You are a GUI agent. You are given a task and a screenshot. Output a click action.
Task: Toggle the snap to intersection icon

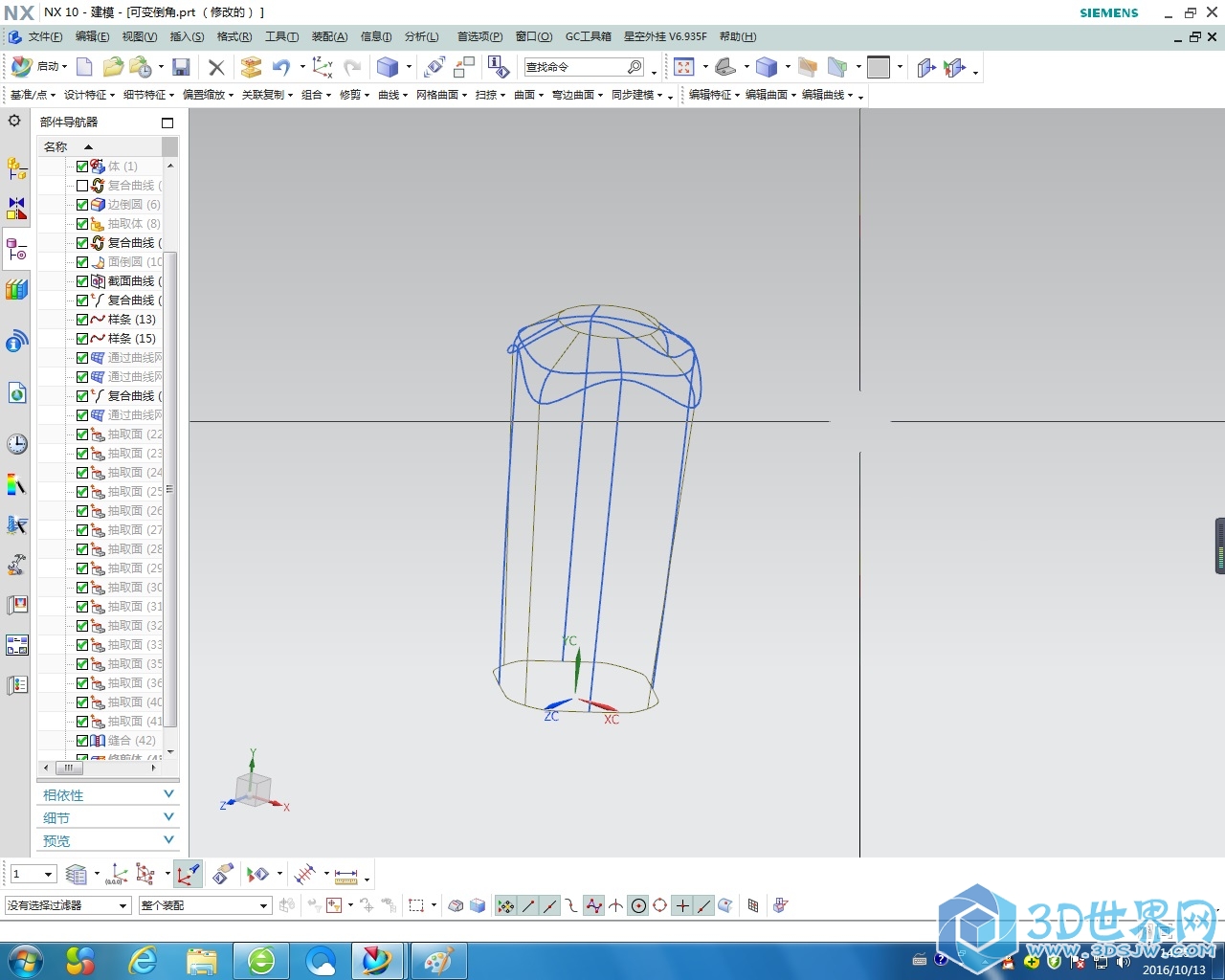tap(615, 905)
